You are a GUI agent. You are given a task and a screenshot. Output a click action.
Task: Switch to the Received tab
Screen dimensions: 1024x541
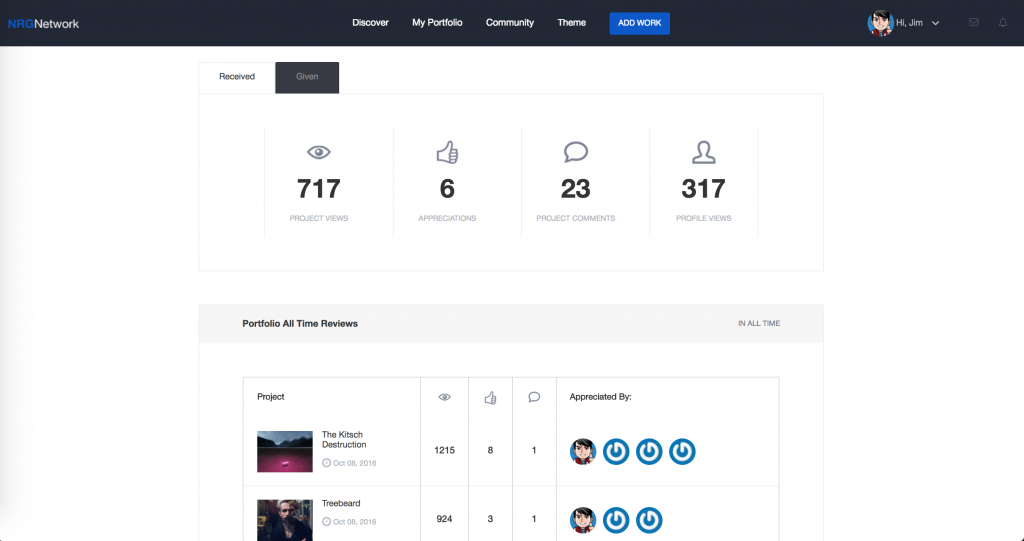tap(237, 77)
